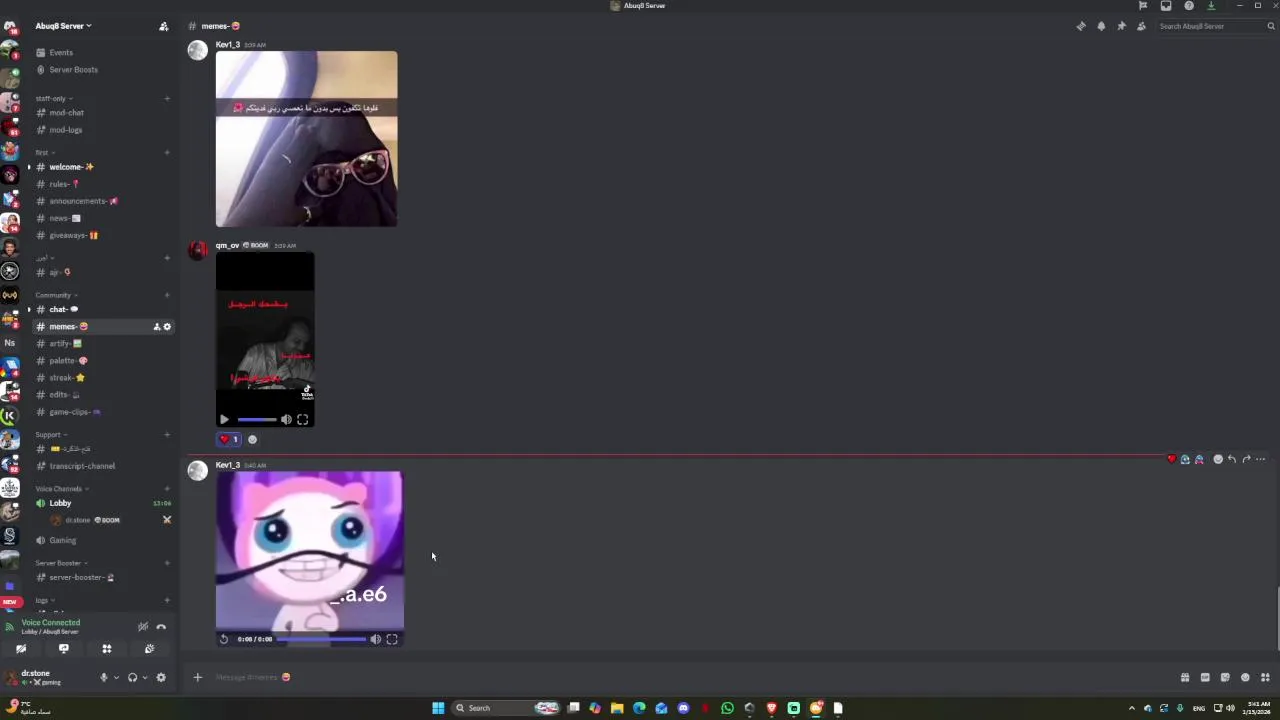React with the red heart quick emoji
This screenshot has width=1280, height=720.
(1172, 459)
